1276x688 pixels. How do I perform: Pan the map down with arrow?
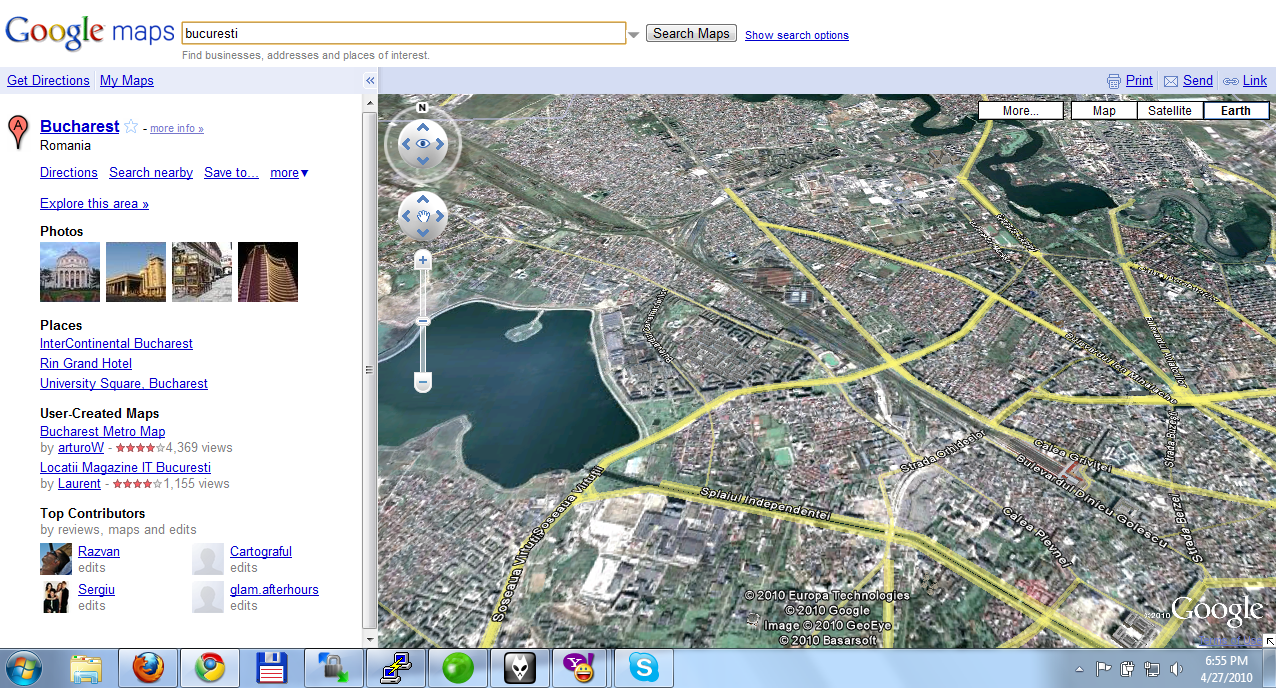pos(423,232)
